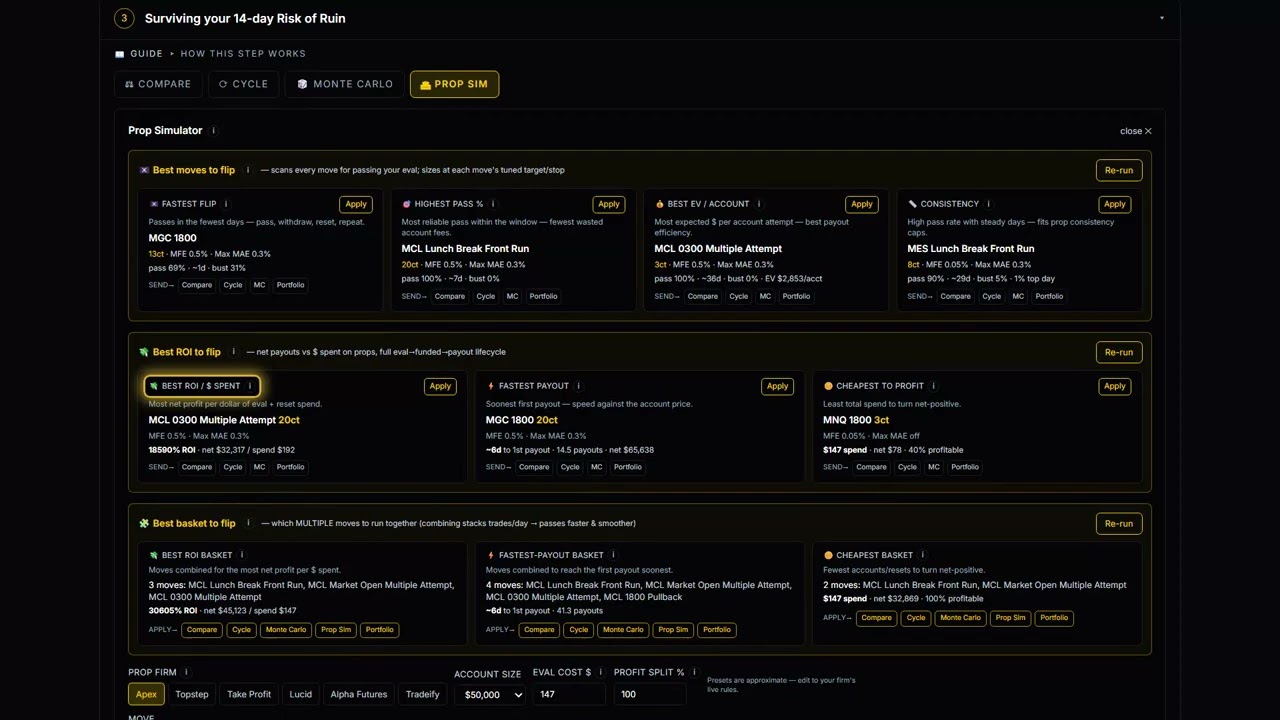1280x720 pixels.
Task: Click the step 3 circle icon
Action: [124, 18]
